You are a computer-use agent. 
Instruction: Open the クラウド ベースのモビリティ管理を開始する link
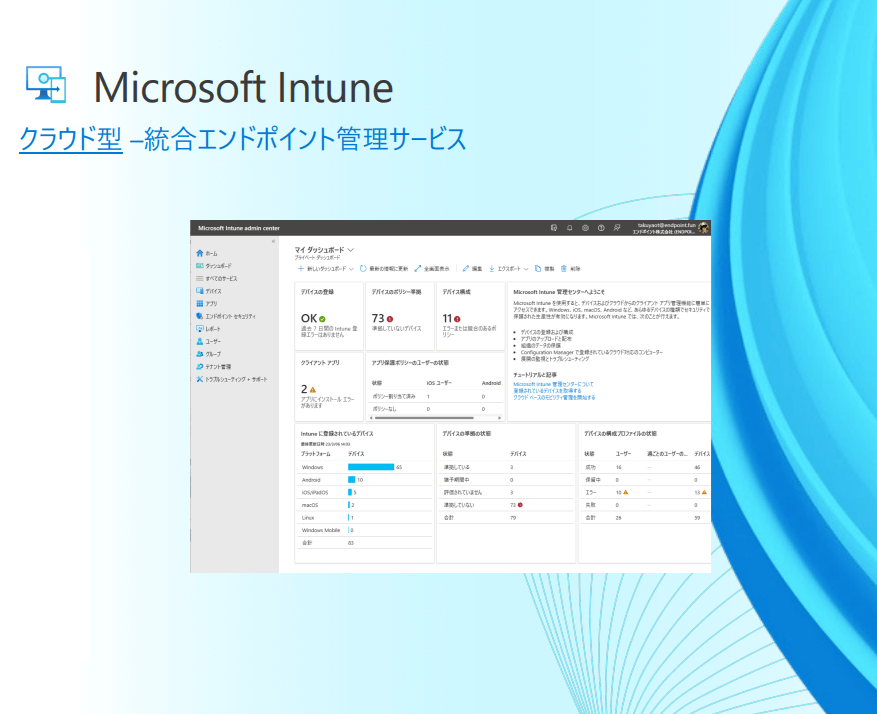coord(554,398)
